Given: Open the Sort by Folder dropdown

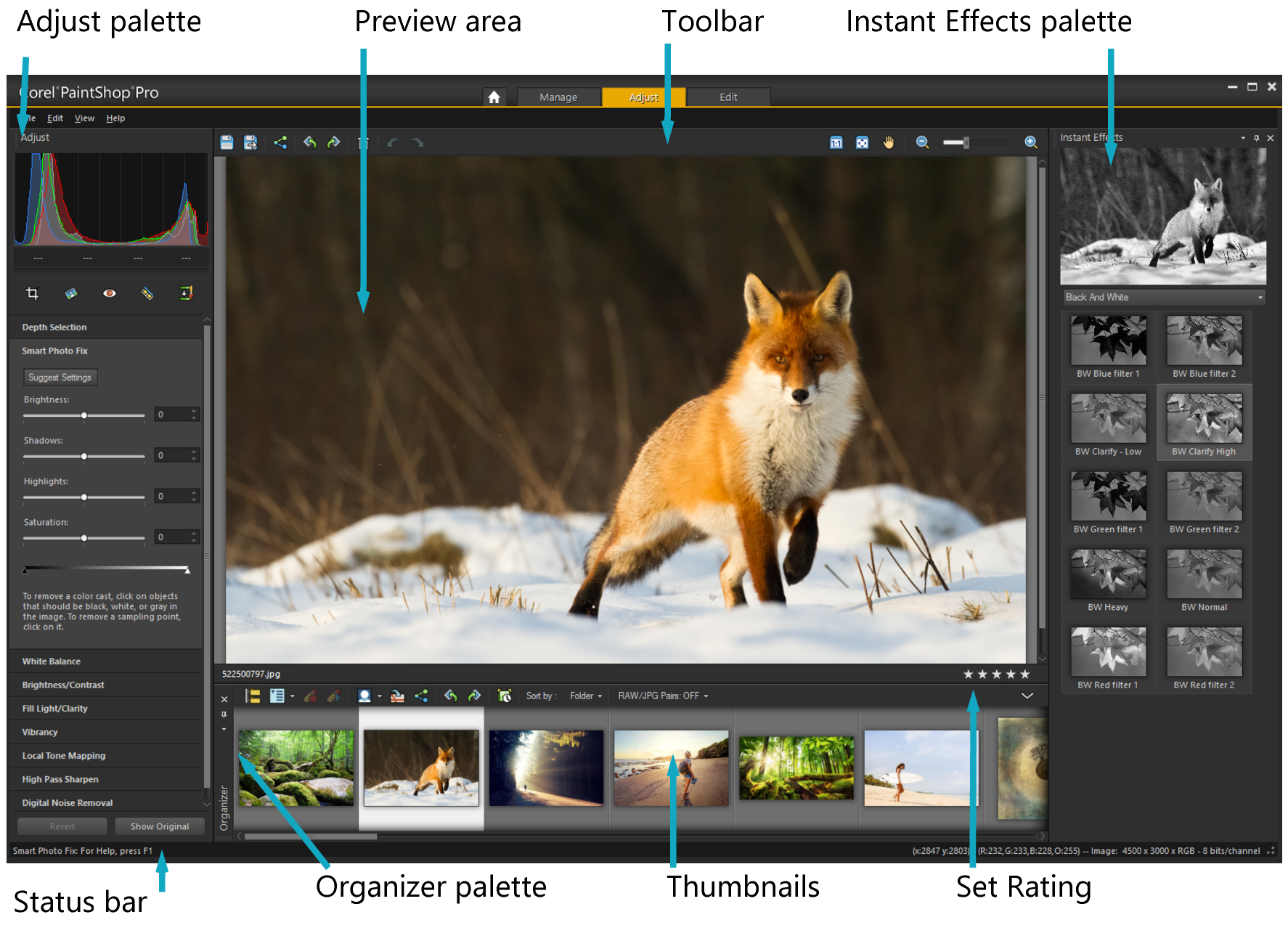Looking at the screenshot, I should (x=586, y=696).
